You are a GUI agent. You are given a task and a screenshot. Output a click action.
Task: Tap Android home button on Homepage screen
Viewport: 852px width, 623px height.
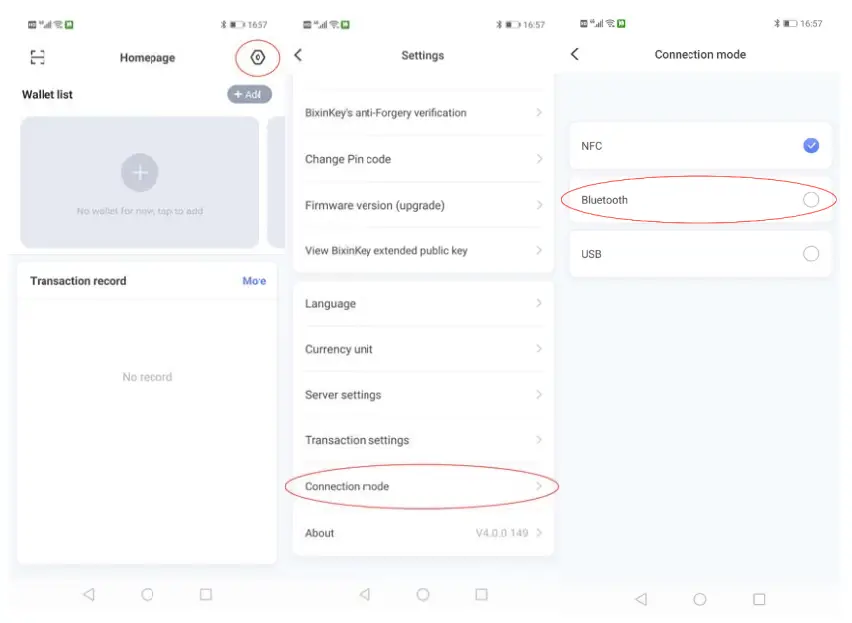(x=147, y=594)
